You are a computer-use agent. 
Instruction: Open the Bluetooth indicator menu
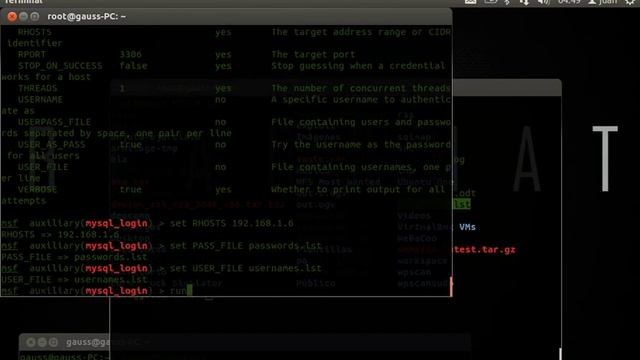pyautogui.click(x=507, y=2)
